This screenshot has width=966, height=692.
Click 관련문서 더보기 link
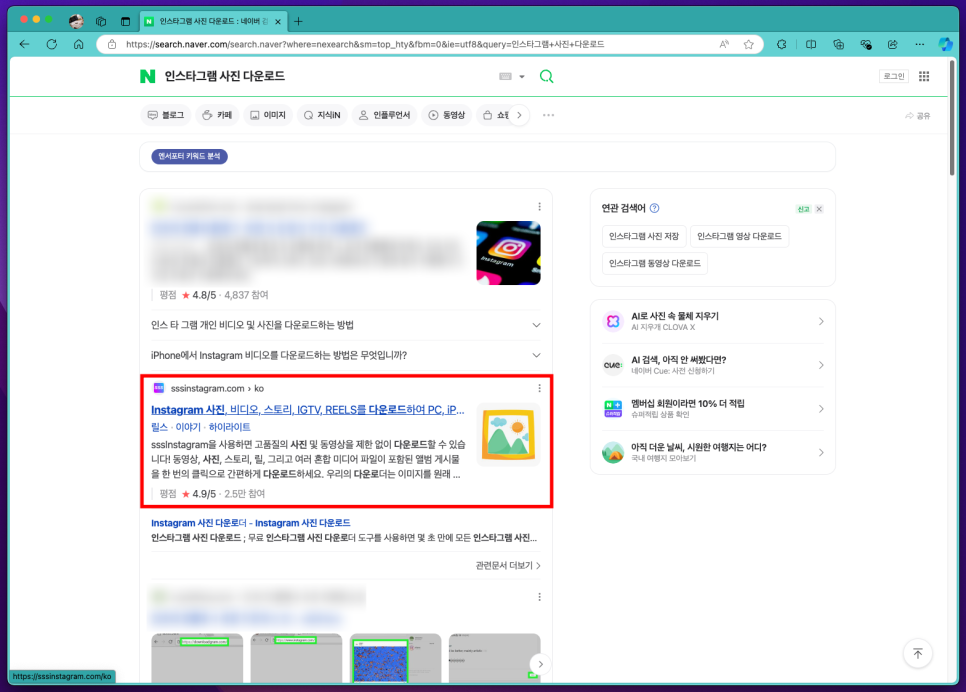coord(508,566)
